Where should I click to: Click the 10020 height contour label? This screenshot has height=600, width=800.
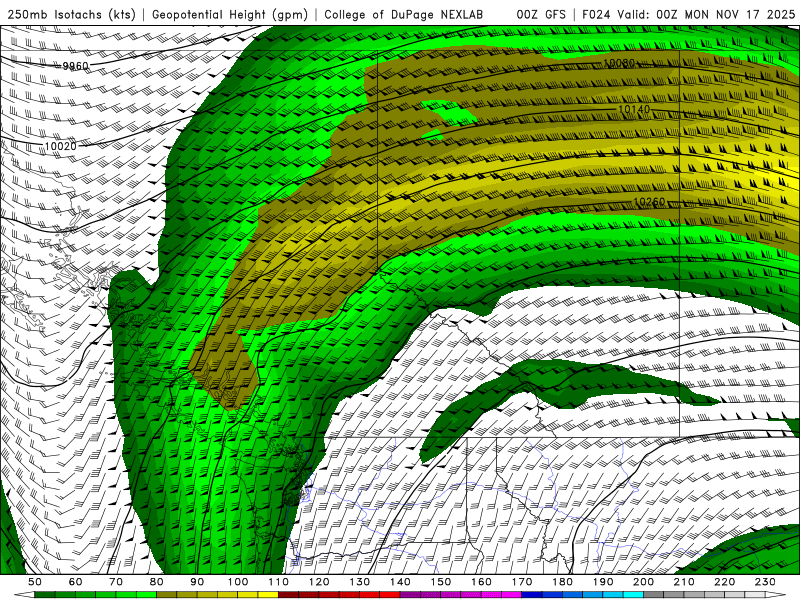(x=60, y=146)
